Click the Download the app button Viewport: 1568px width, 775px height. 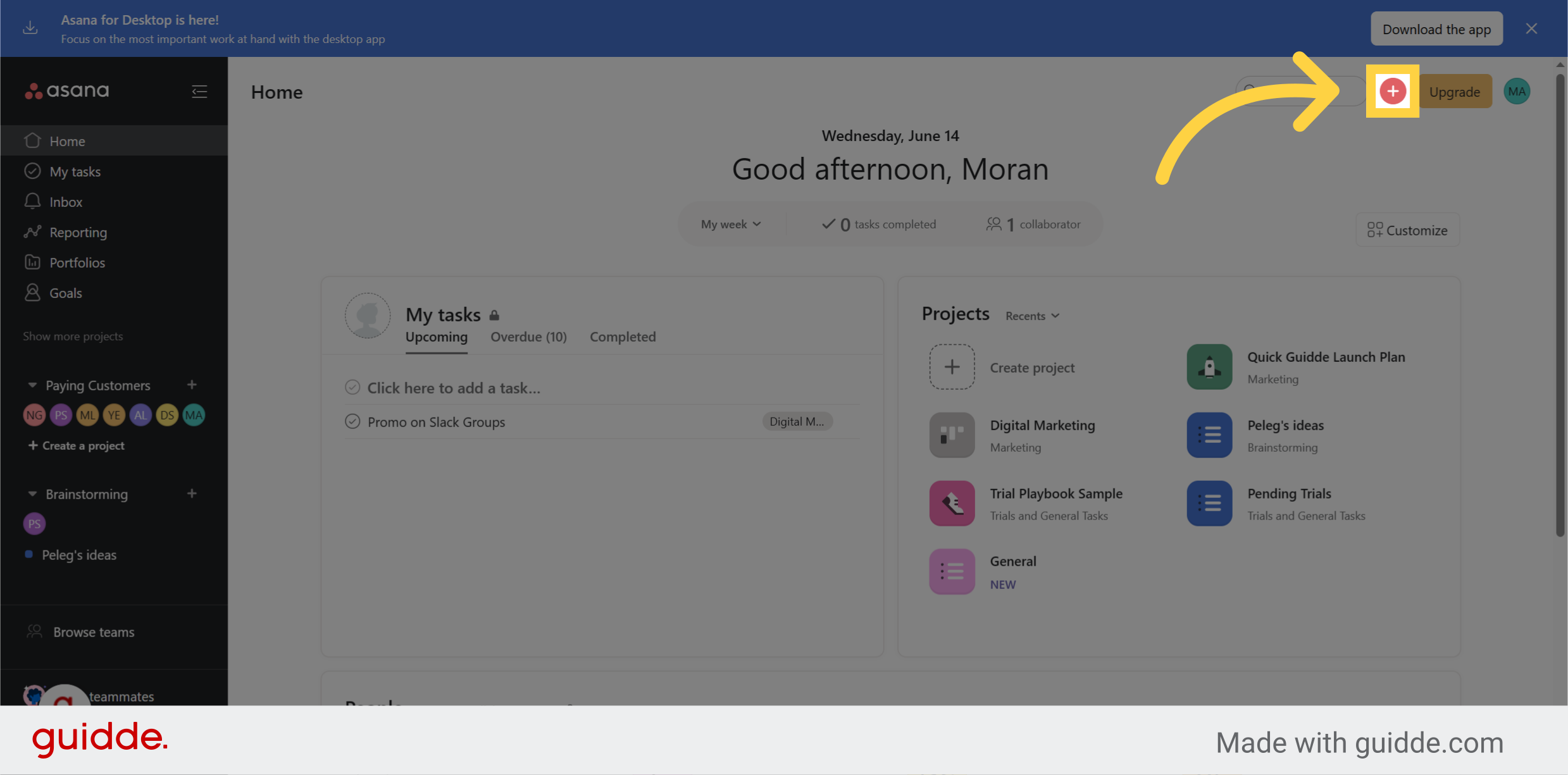click(1436, 28)
